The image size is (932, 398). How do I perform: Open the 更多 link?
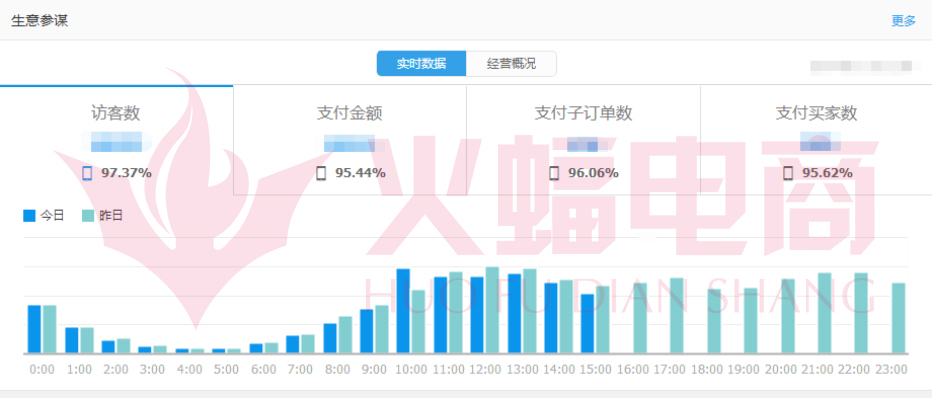pos(903,21)
